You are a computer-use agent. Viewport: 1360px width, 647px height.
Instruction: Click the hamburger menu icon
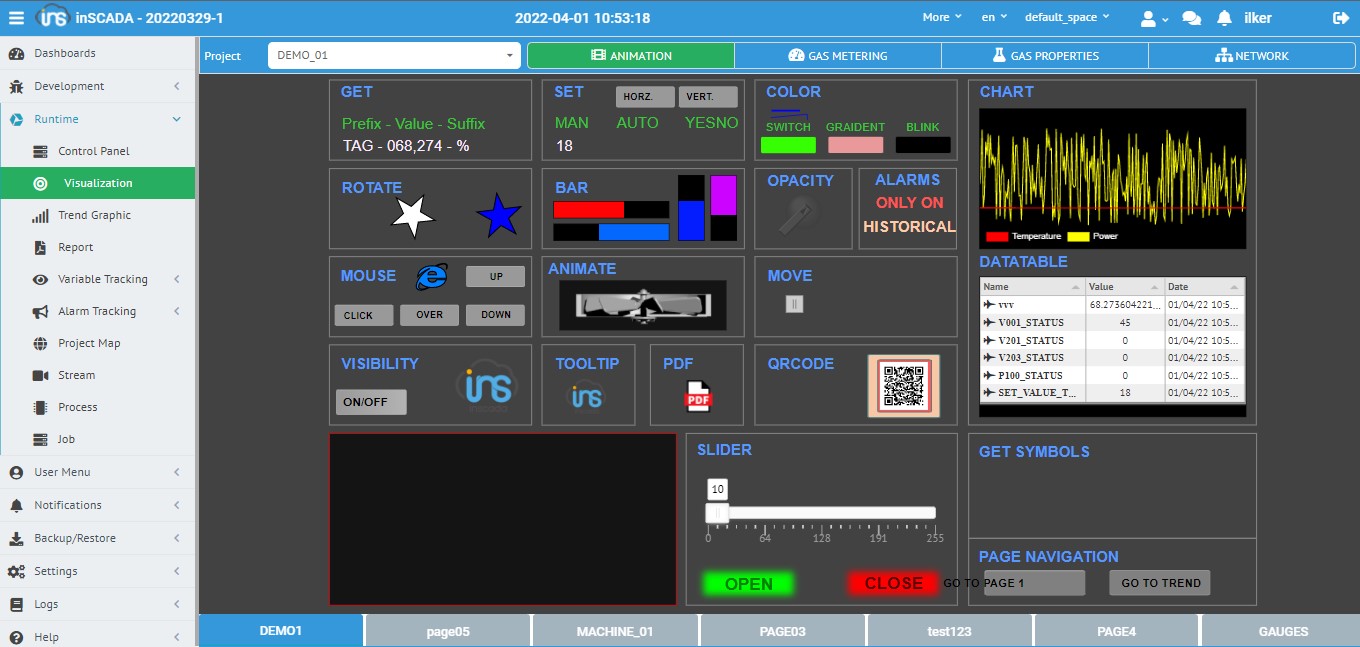coord(16,18)
